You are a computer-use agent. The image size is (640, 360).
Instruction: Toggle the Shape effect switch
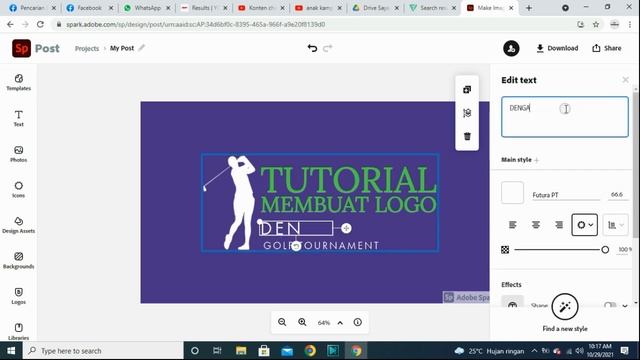tap(610, 305)
